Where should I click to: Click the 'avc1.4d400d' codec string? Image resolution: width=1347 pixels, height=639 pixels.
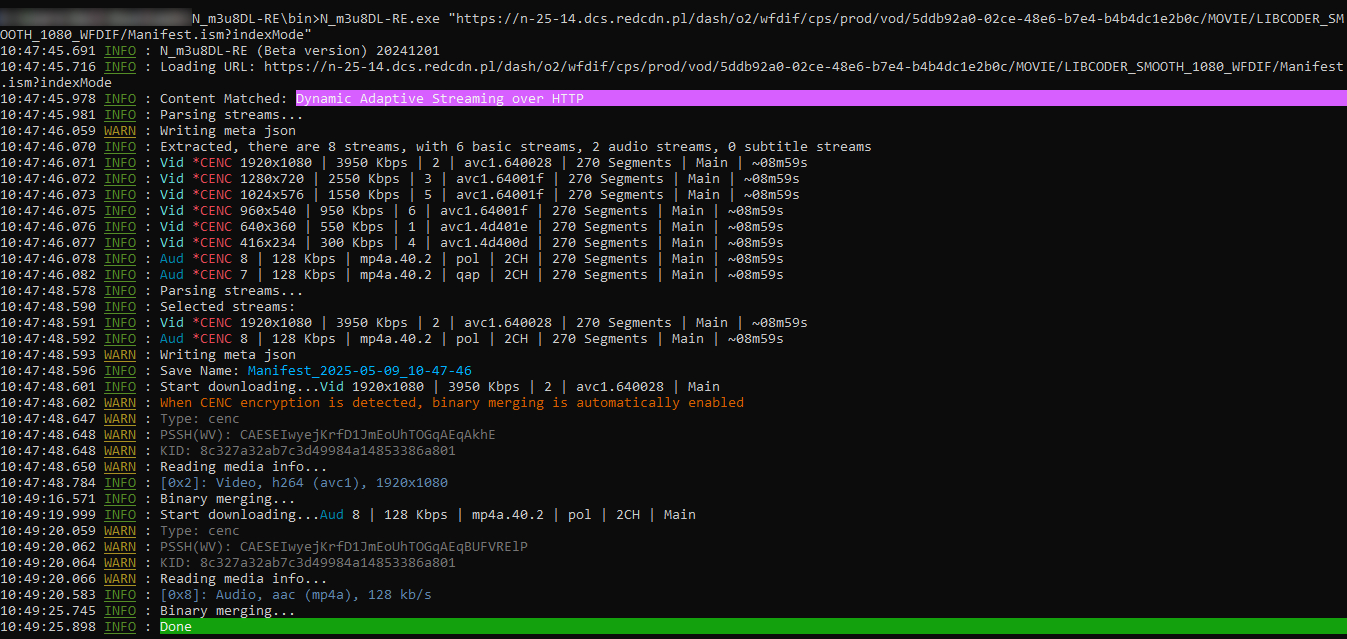click(484, 243)
